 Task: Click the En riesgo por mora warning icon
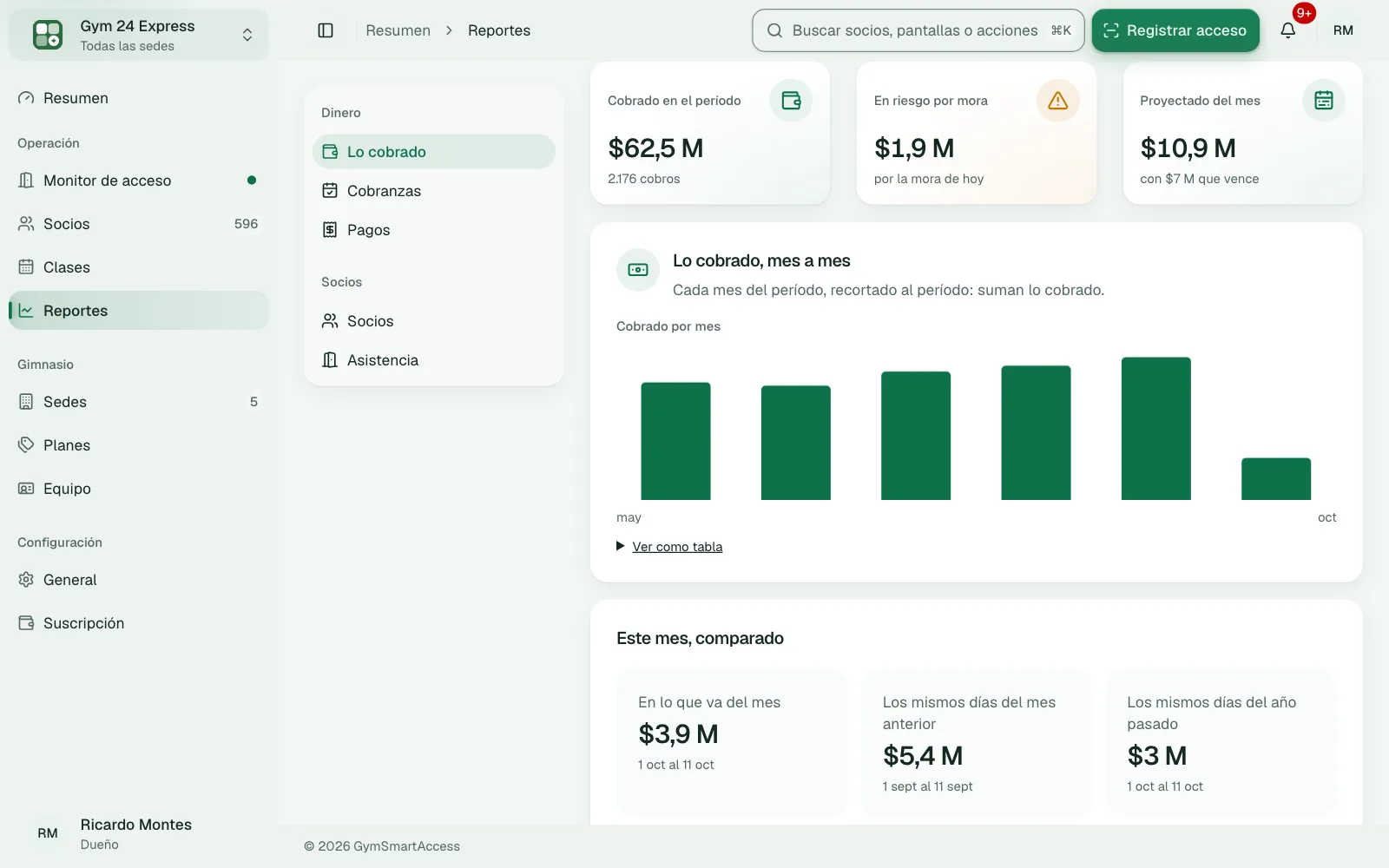point(1057,101)
